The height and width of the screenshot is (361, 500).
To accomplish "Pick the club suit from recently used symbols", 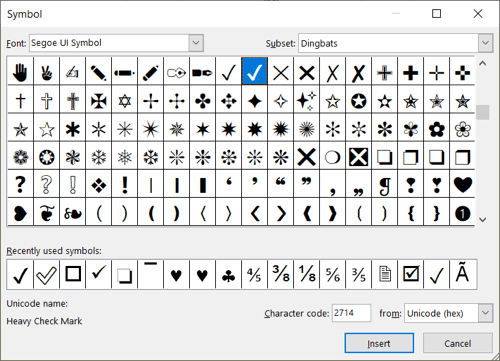I will tap(228, 274).
